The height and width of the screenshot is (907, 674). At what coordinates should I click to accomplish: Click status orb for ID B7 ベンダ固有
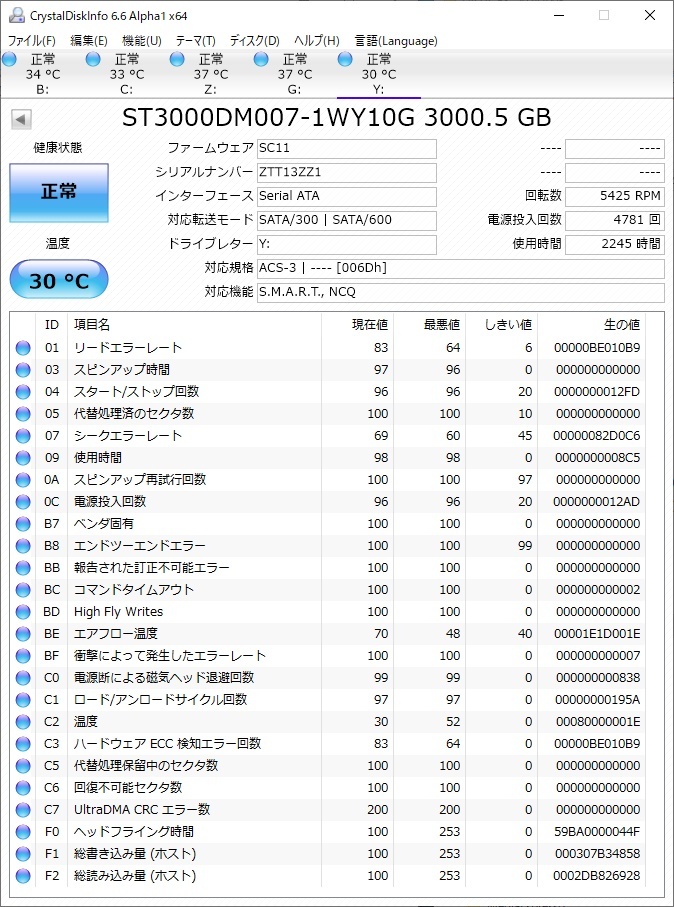click(x=23, y=523)
